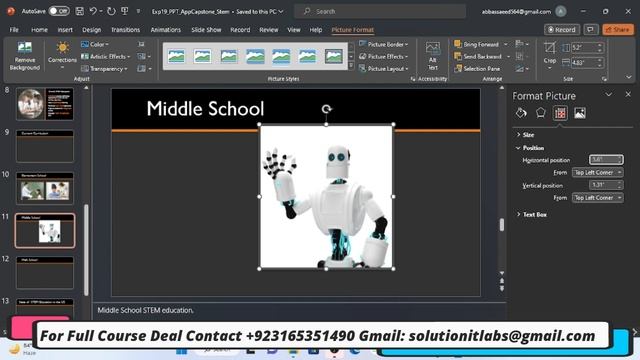The height and width of the screenshot is (360, 640).
Task: Select the first picture style thumbnail
Action: click(x=176, y=56)
